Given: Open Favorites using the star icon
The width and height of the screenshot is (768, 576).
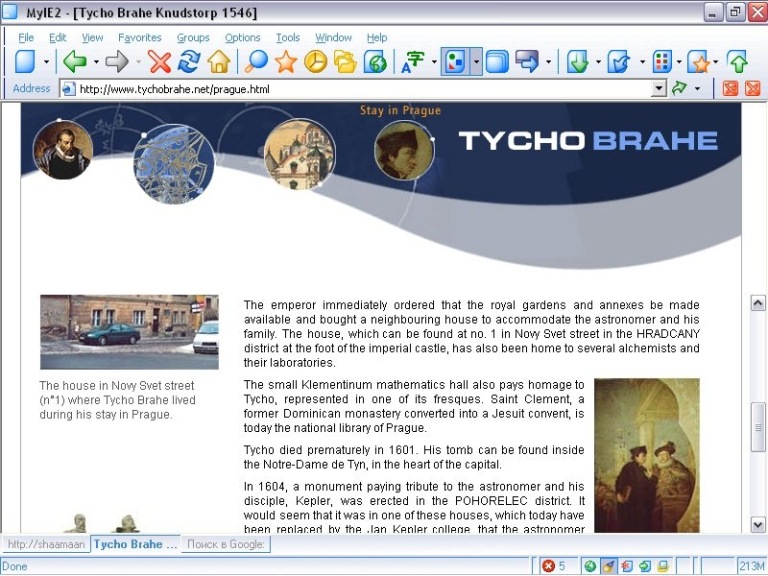Looking at the screenshot, I should (x=286, y=62).
